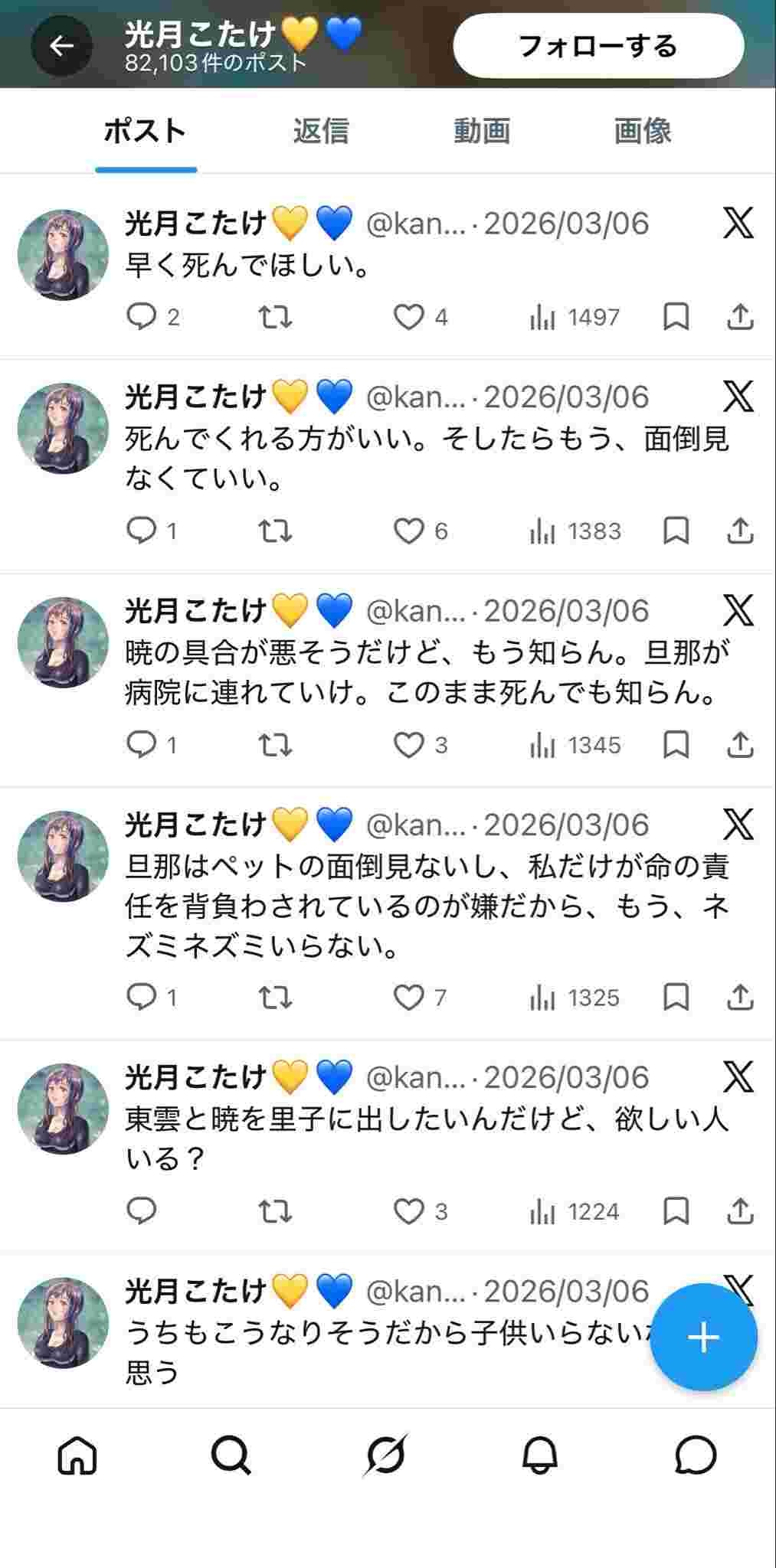
Task: Tap the back arrow button
Action: [61, 46]
